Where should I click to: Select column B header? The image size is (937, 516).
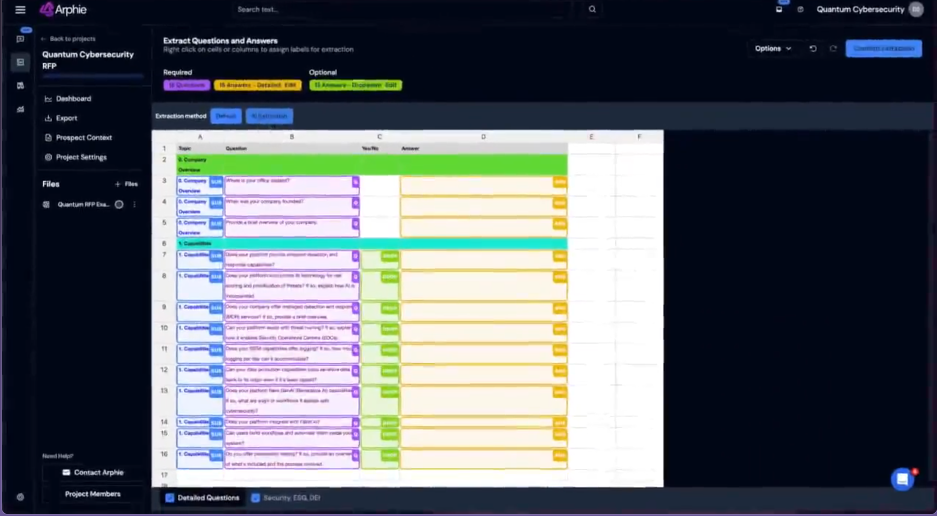pos(292,137)
